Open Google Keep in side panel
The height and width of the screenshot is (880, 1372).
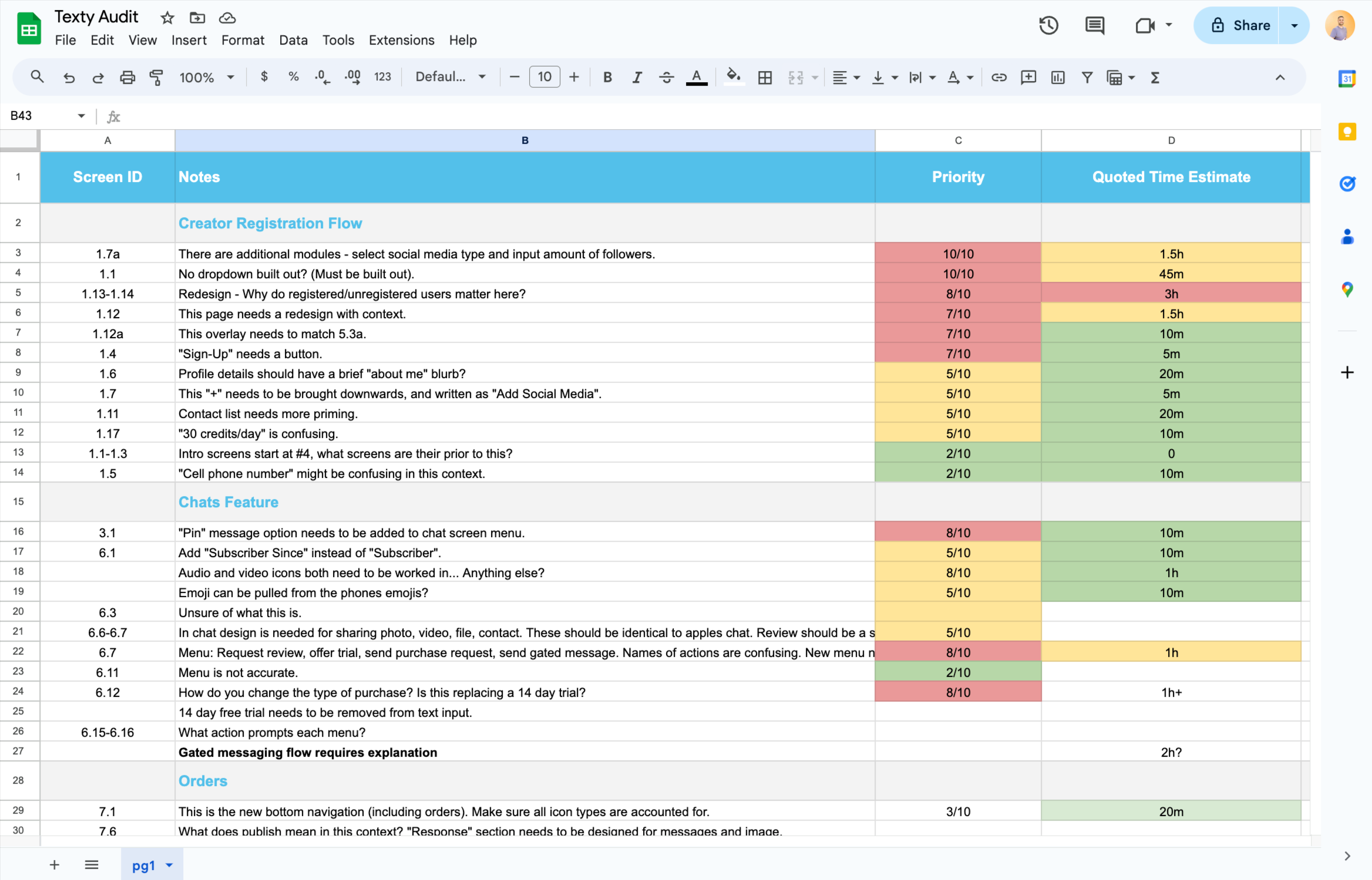[x=1347, y=132]
